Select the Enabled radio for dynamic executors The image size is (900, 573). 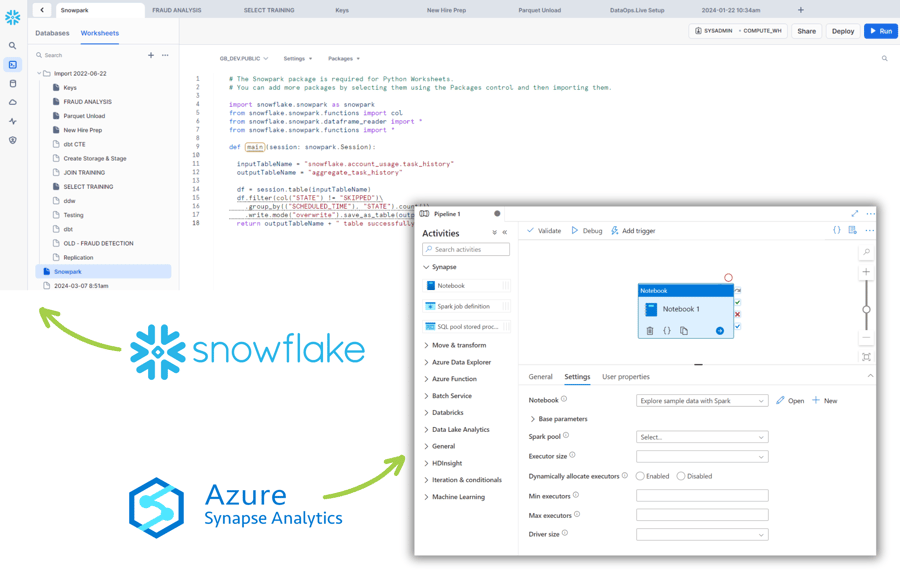tap(640, 476)
